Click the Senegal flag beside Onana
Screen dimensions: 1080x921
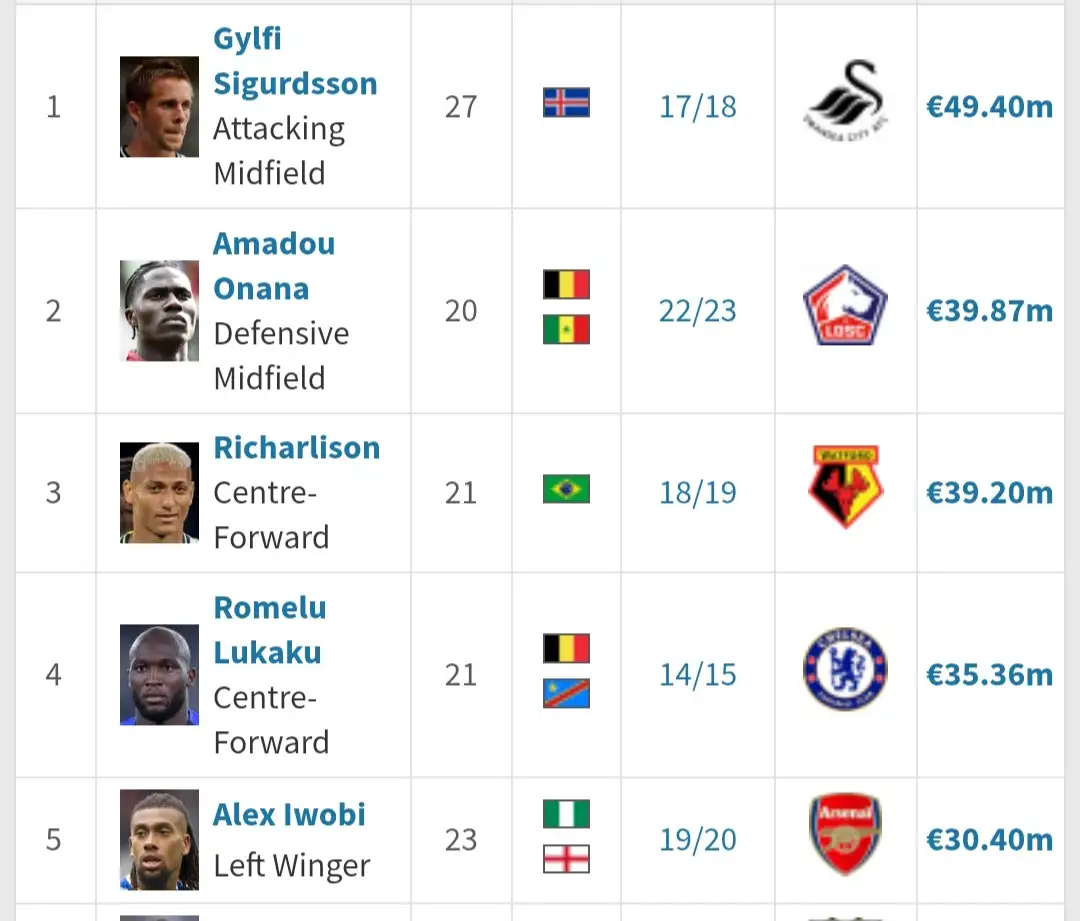click(566, 330)
